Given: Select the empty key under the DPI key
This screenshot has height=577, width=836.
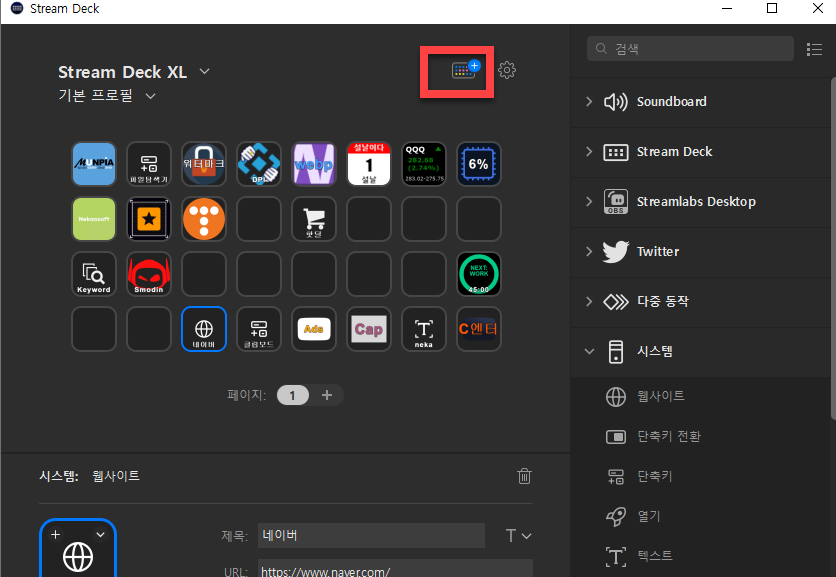Looking at the screenshot, I should [259, 219].
